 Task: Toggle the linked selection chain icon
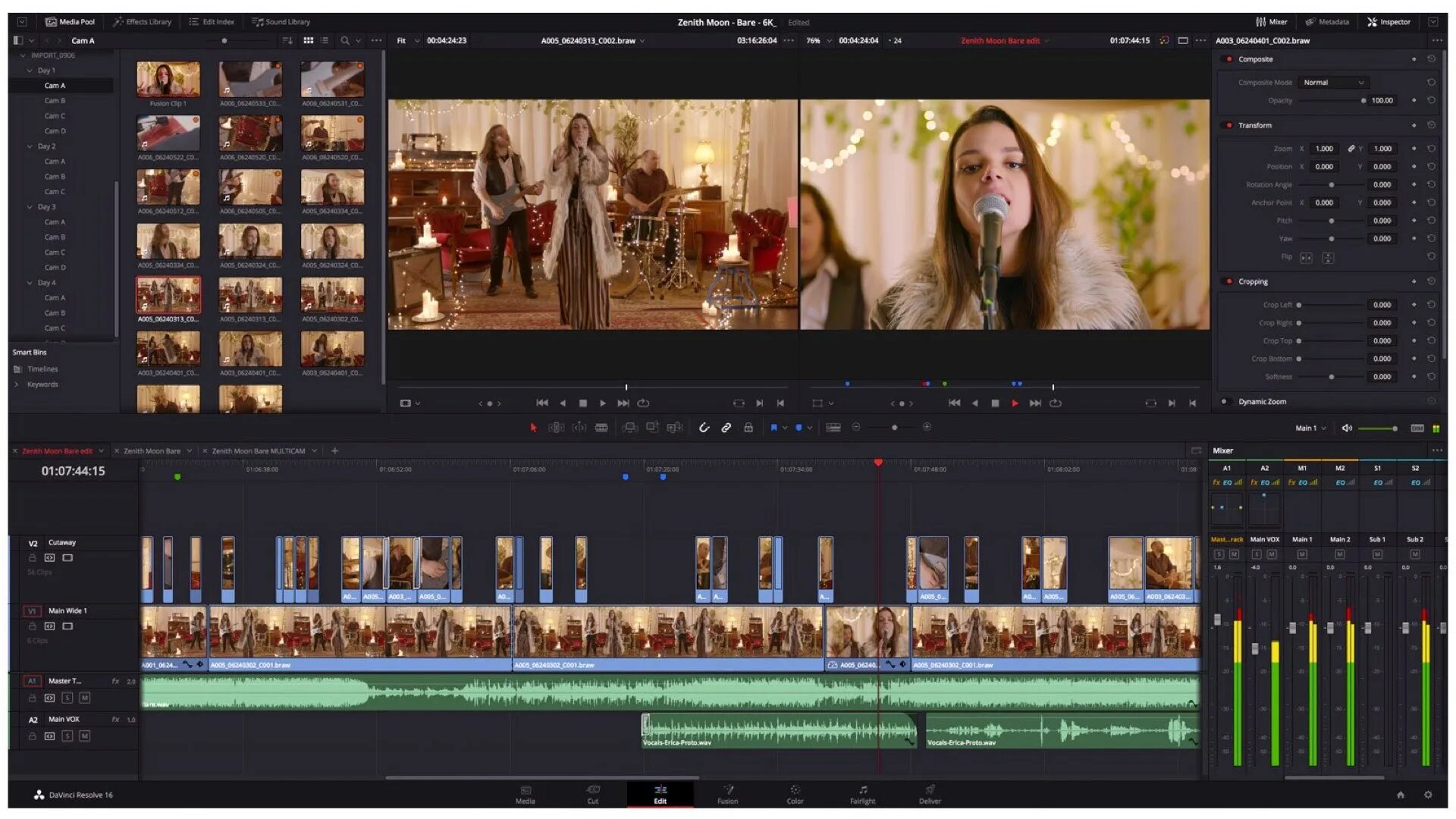click(x=726, y=428)
